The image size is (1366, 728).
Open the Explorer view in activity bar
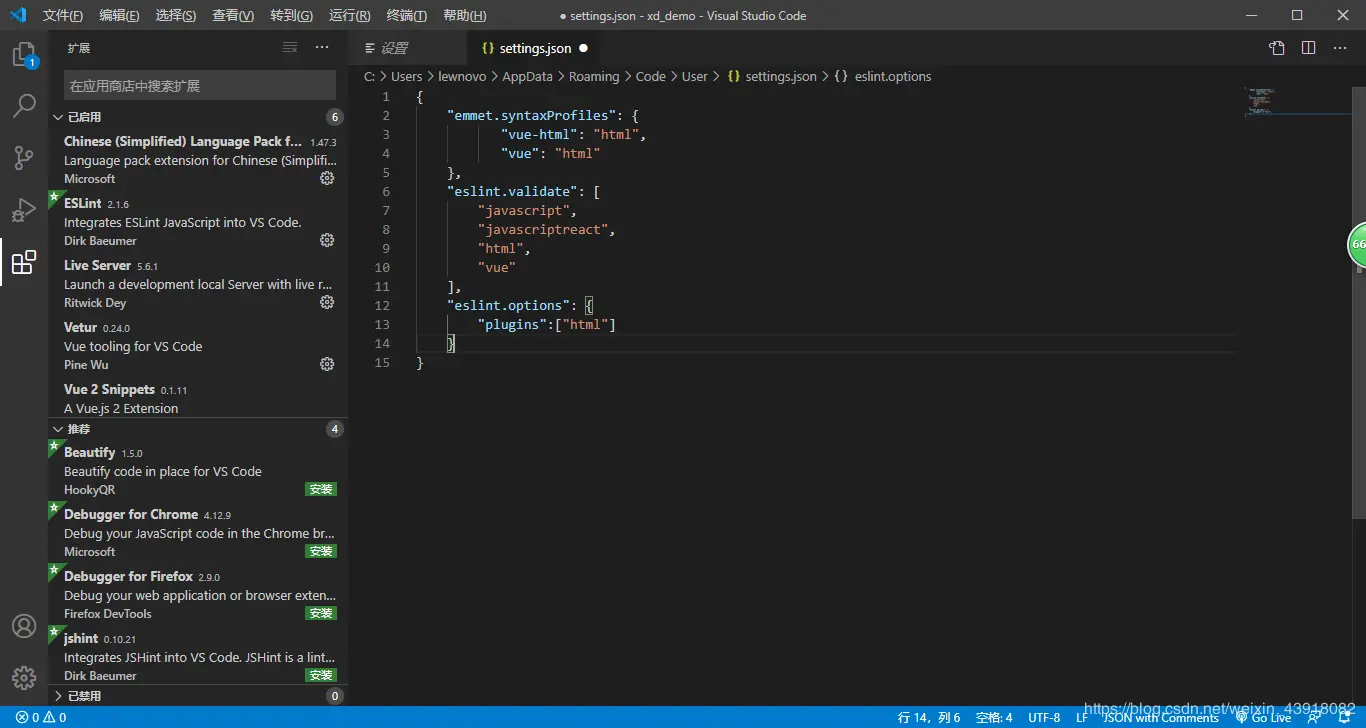24,55
